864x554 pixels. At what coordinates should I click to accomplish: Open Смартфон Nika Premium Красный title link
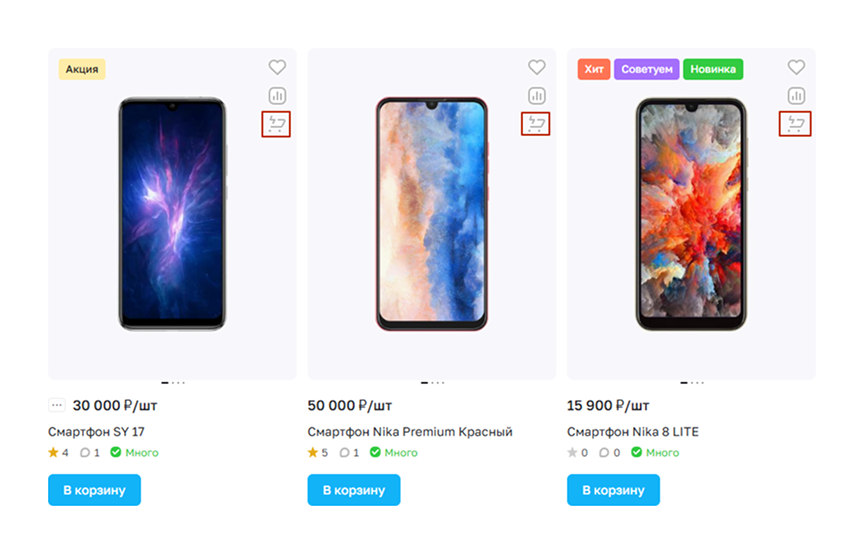[x=410, y=432]
